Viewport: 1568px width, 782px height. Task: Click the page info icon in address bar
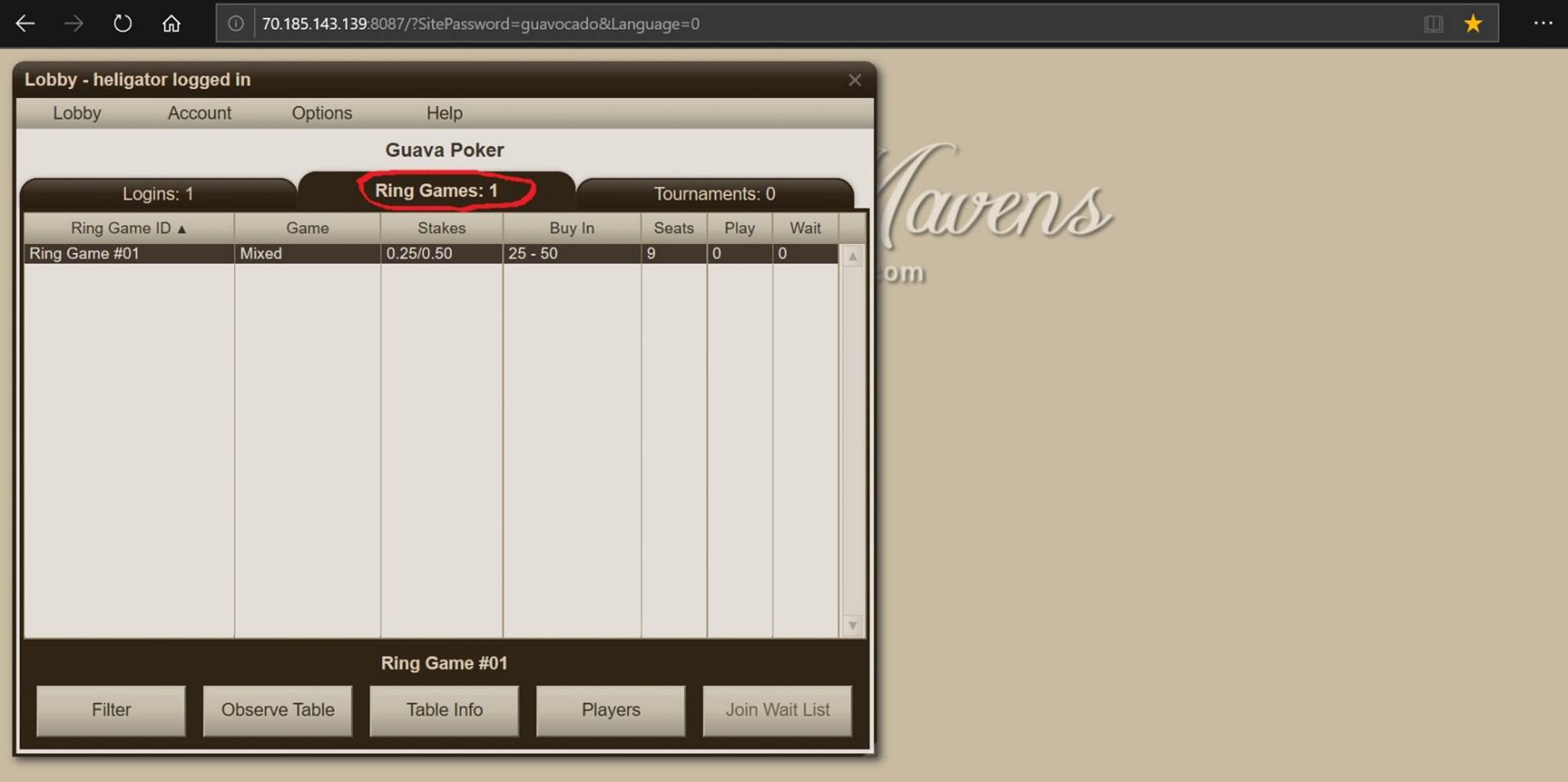click(x=236, y=24)
